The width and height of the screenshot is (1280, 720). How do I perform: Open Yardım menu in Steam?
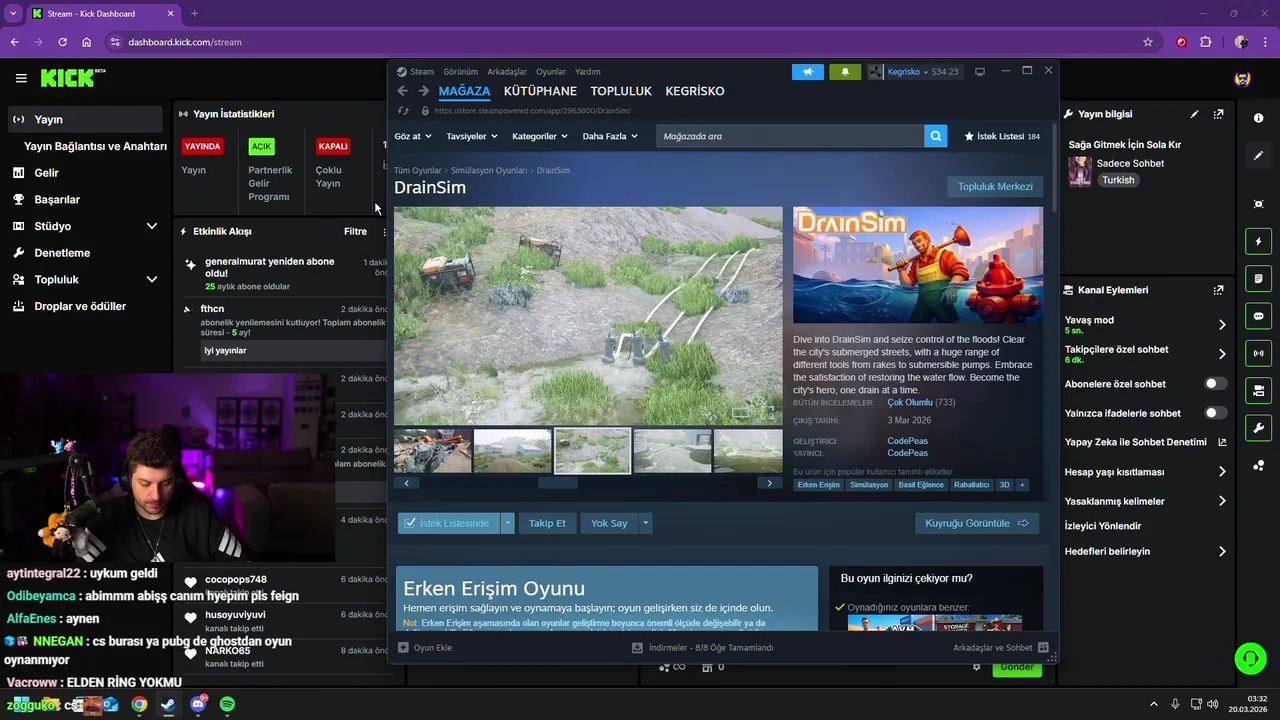click(x=588, y=72)
